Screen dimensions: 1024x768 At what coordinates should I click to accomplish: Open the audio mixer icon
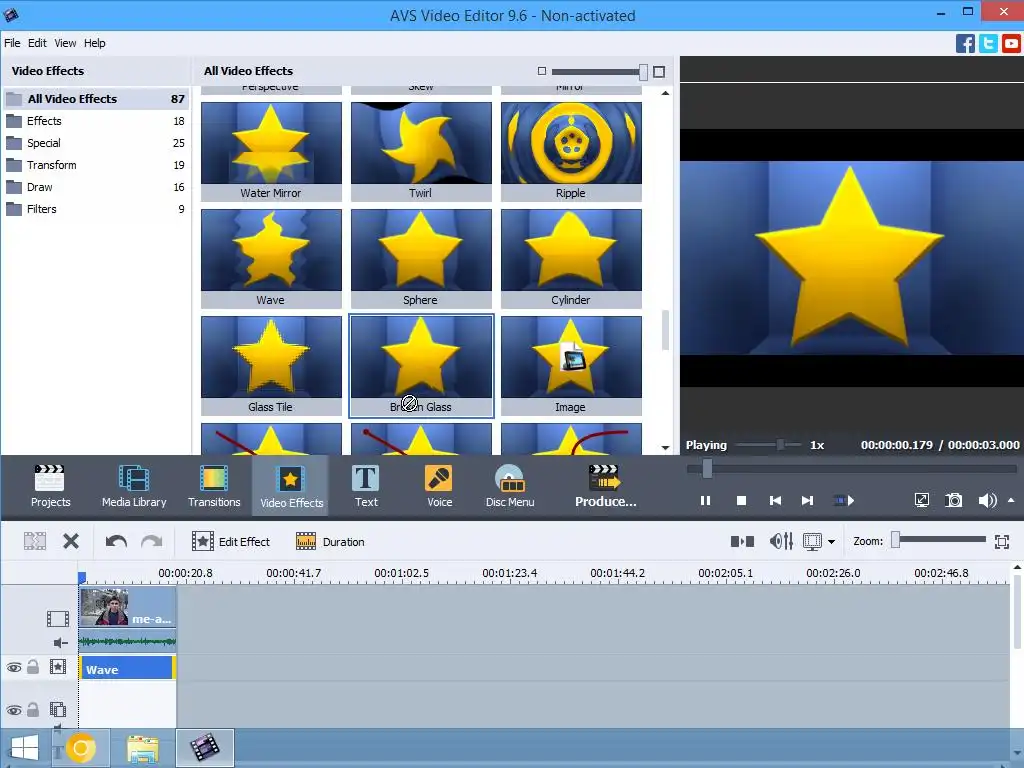781,541
